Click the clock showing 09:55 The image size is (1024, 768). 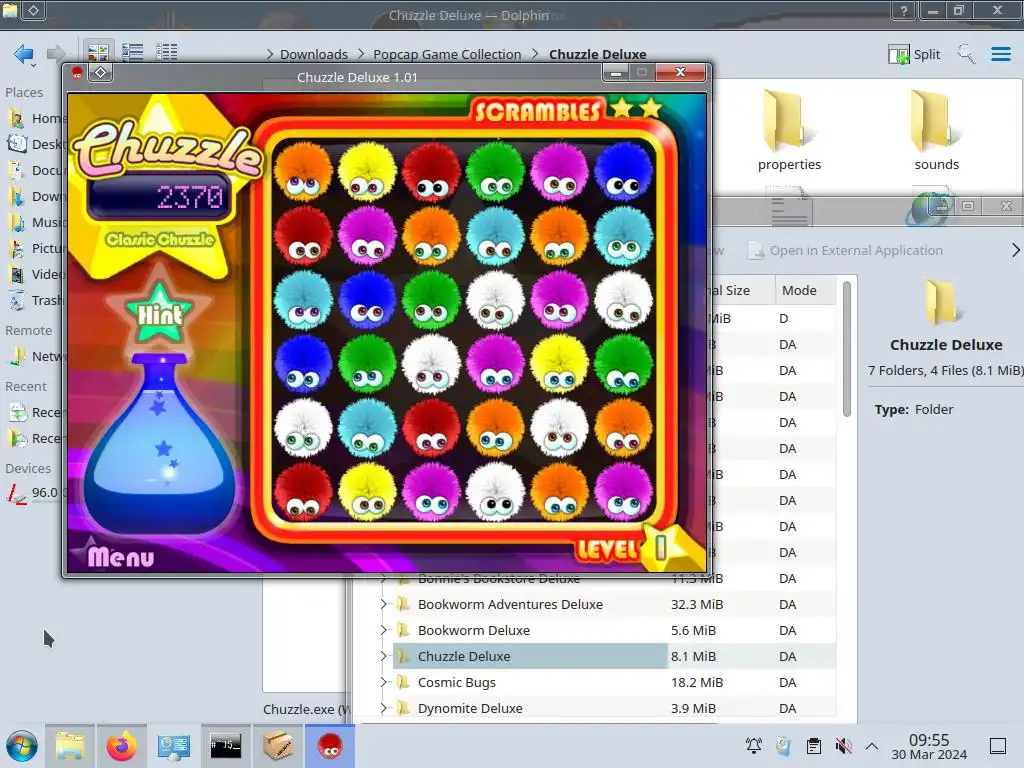[929, 740]
